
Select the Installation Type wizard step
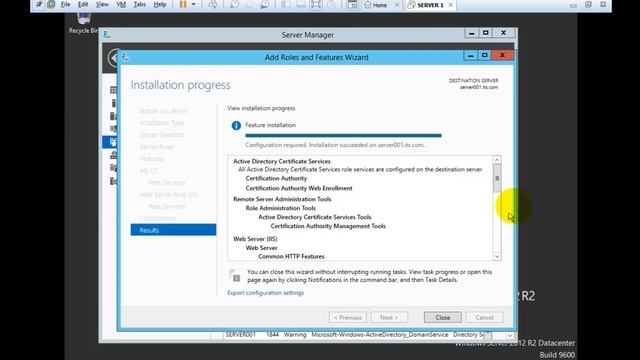coord(162,123)
